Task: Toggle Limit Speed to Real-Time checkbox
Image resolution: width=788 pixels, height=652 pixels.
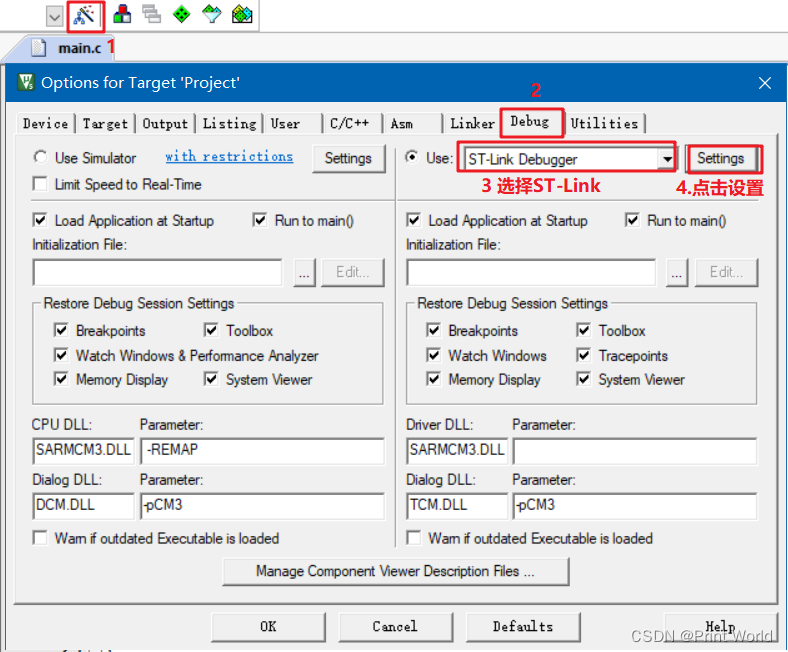Action: pyautogui.click(x=40, y=184)
